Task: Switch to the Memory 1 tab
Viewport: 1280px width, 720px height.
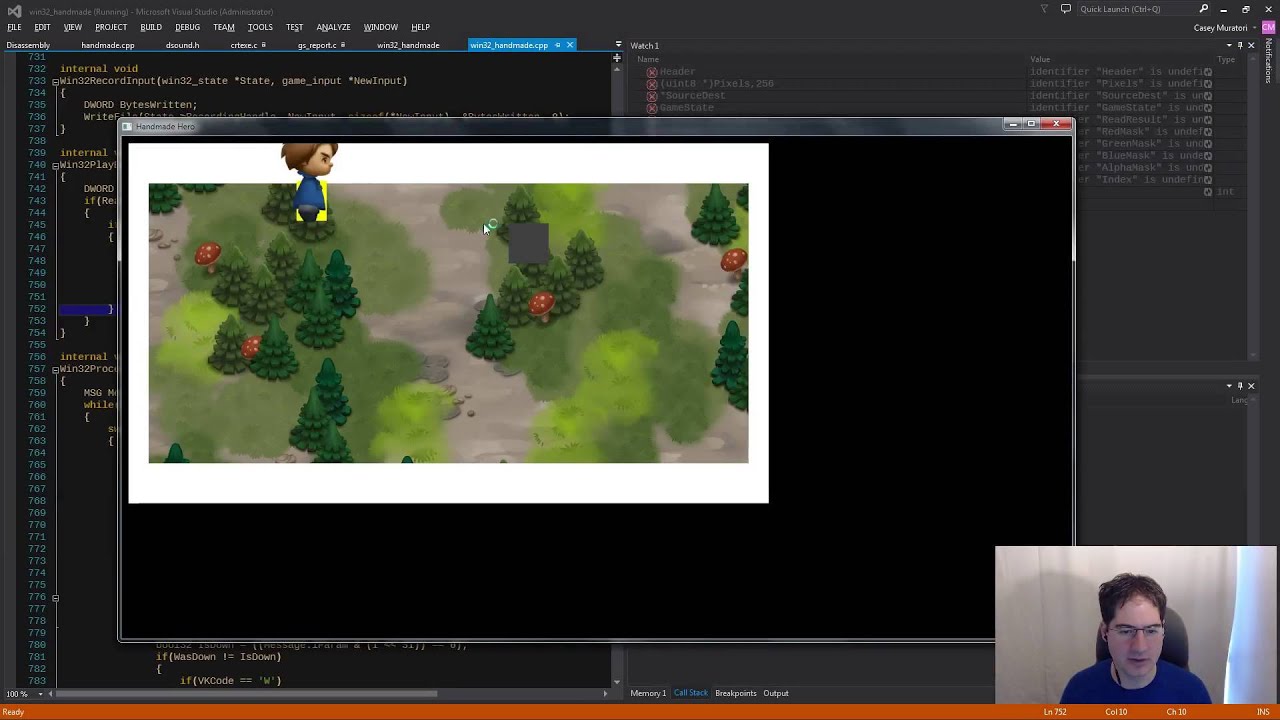Action: [648, 693]
